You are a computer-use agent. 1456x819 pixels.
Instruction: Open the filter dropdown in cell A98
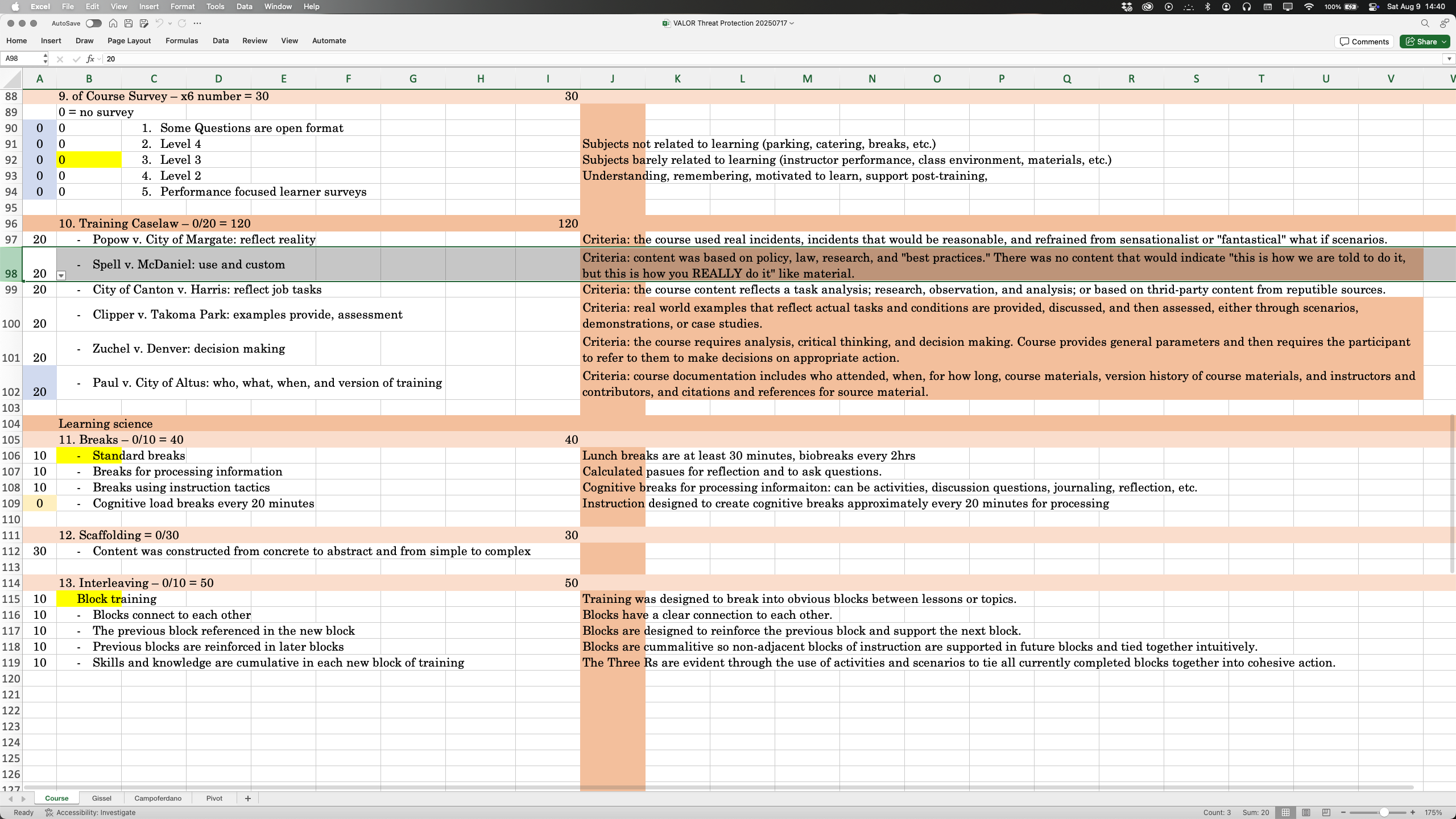pos(61,276)
